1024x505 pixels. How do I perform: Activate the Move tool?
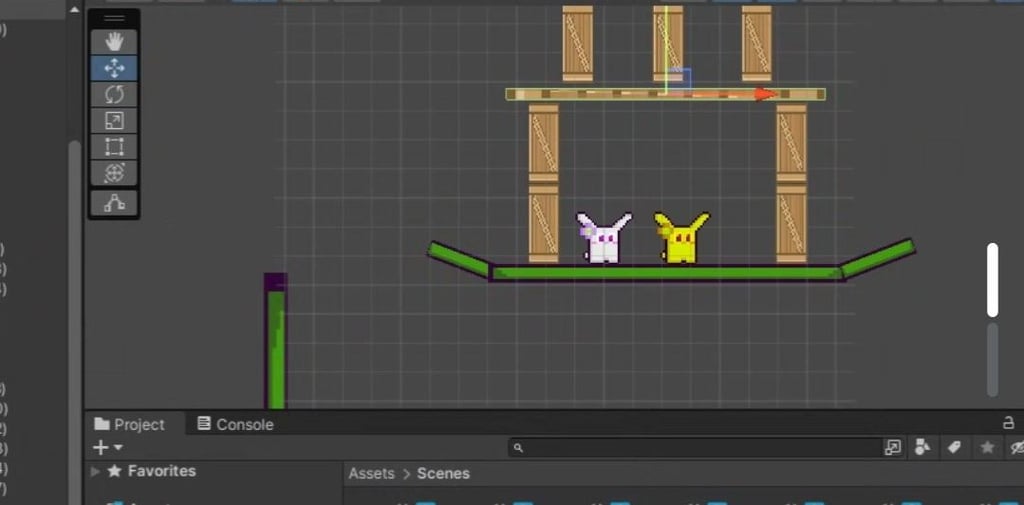coord(114,68)
